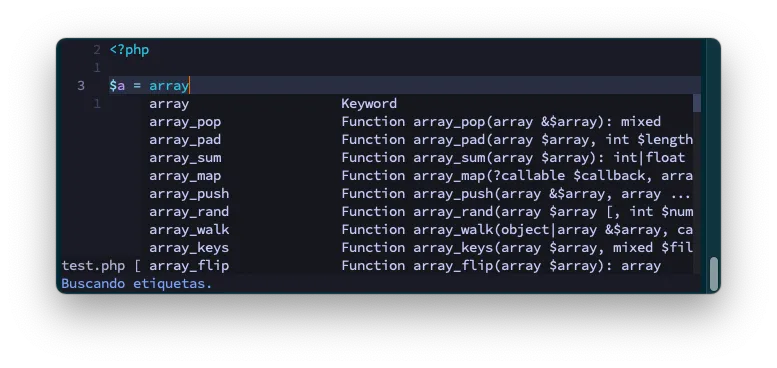
Task: Click the $a variable in code
Action: click(x=117, y=86)
